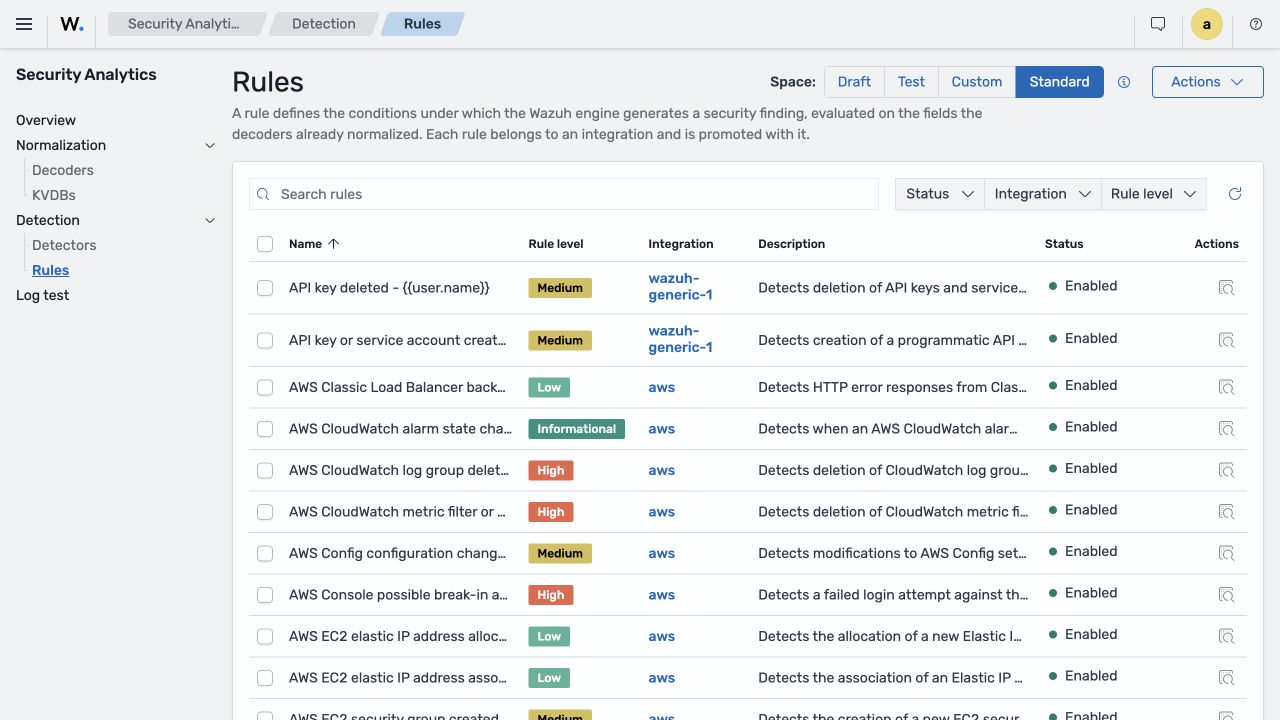Click the AWS EC2 elastic IP address alloc name
This screenshot has width=1280, height=720.
coord(398,636)
